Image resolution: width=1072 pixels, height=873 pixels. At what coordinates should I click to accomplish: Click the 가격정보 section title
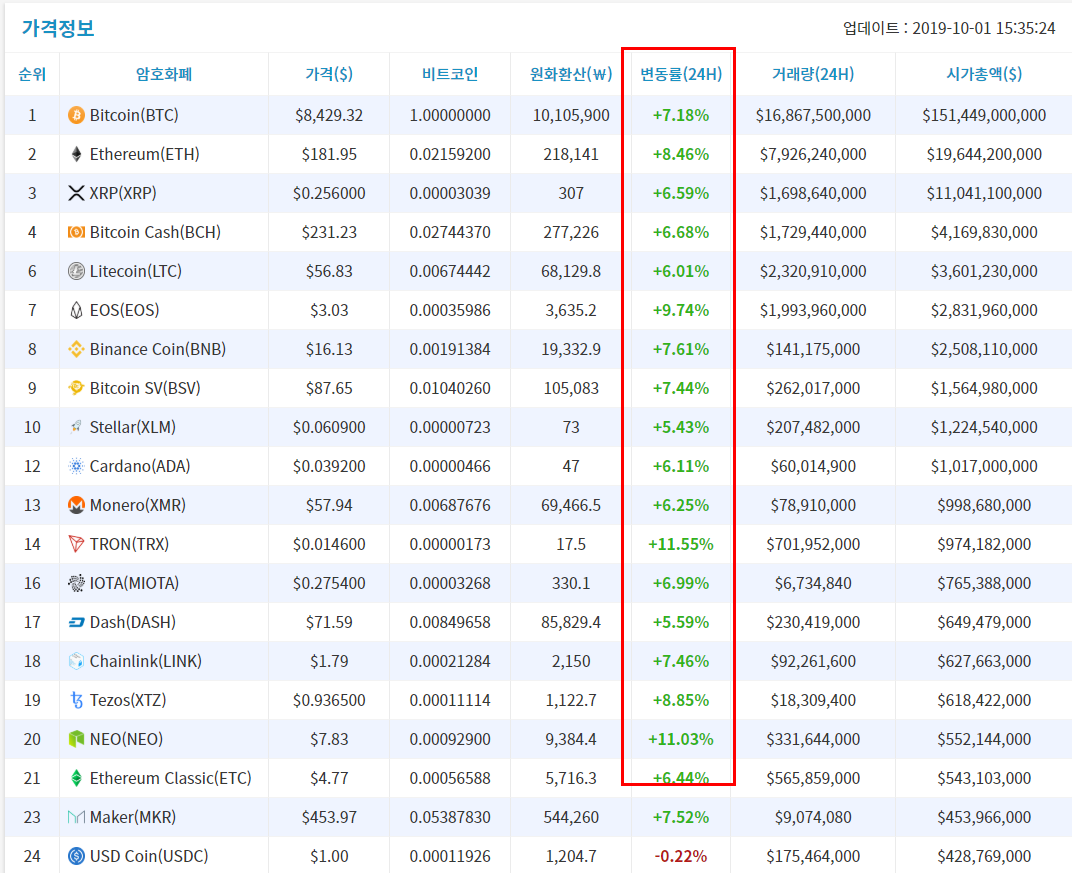tap(58, 28)
